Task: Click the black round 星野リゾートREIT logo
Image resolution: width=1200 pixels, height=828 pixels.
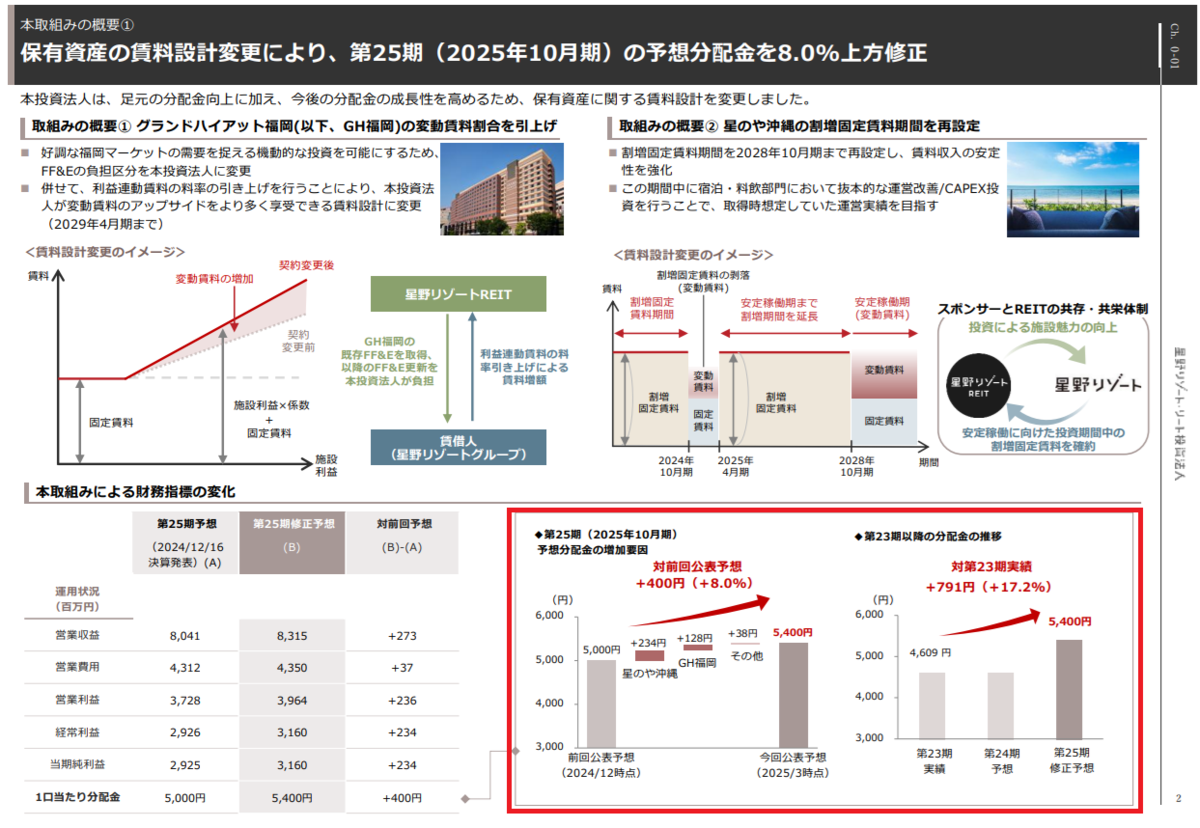Action: (x=980, y=386)
